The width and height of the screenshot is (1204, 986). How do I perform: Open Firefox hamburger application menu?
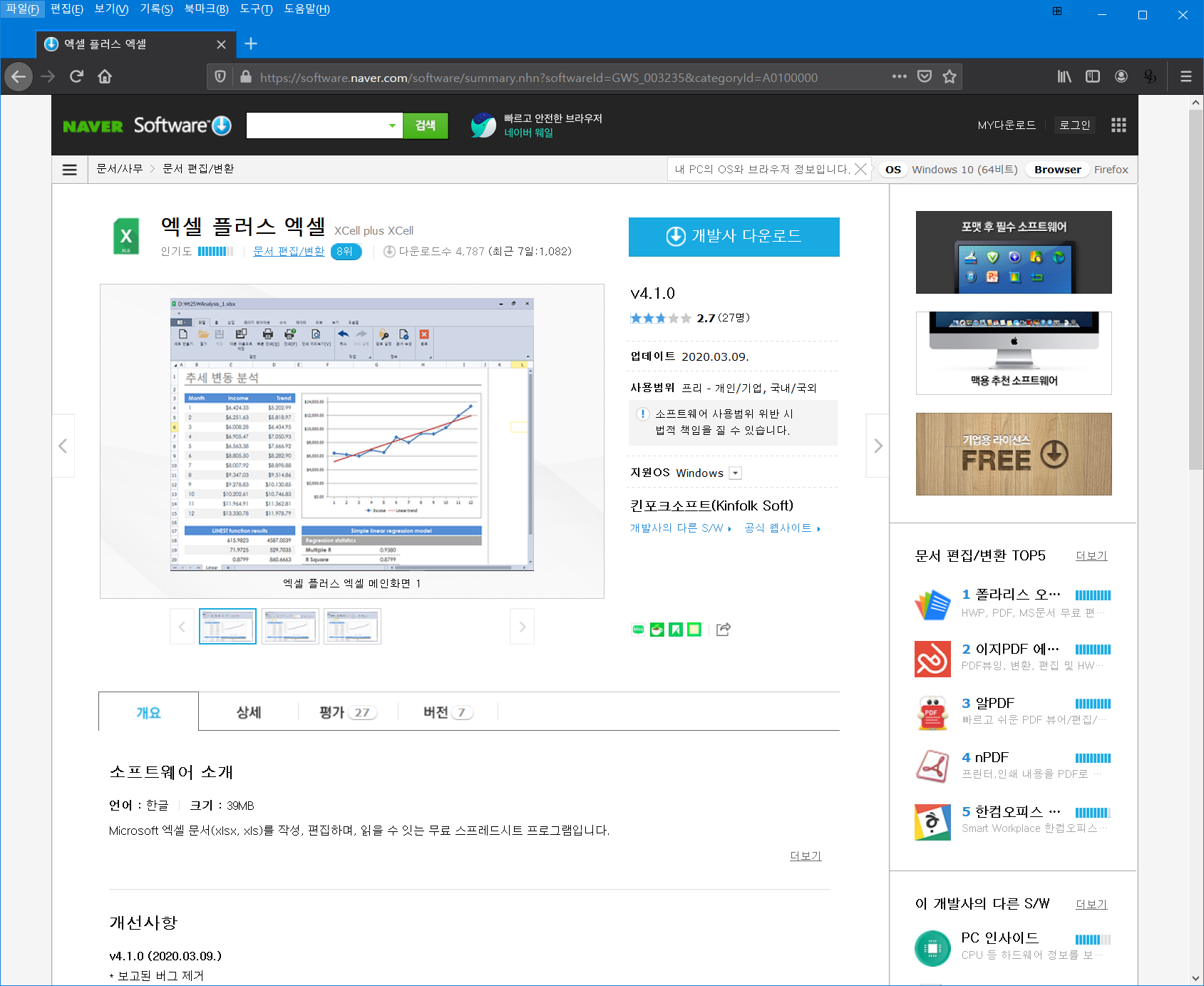[x=1186, y=76]
